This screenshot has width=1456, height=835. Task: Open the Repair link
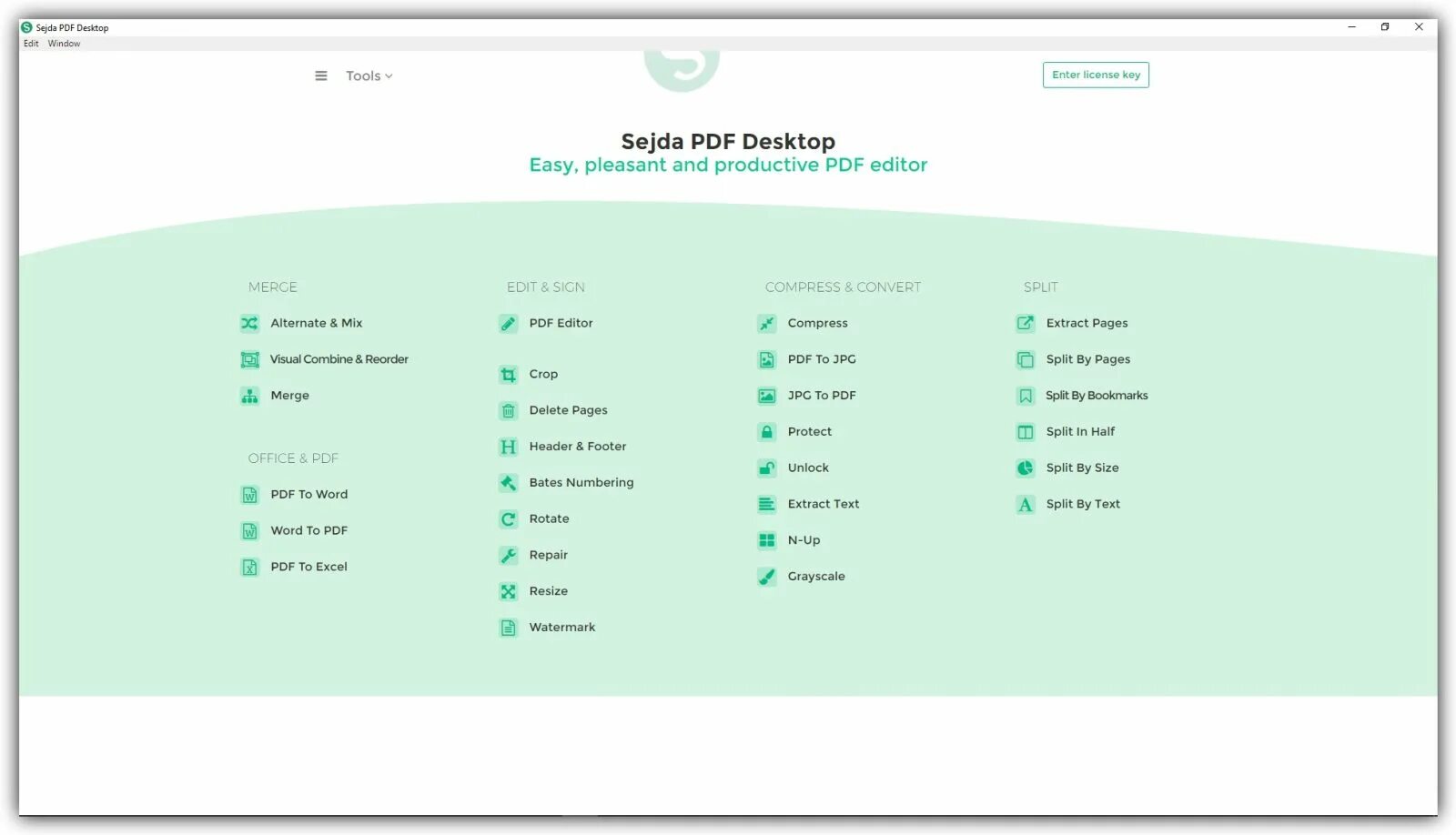tap(548, 555)
